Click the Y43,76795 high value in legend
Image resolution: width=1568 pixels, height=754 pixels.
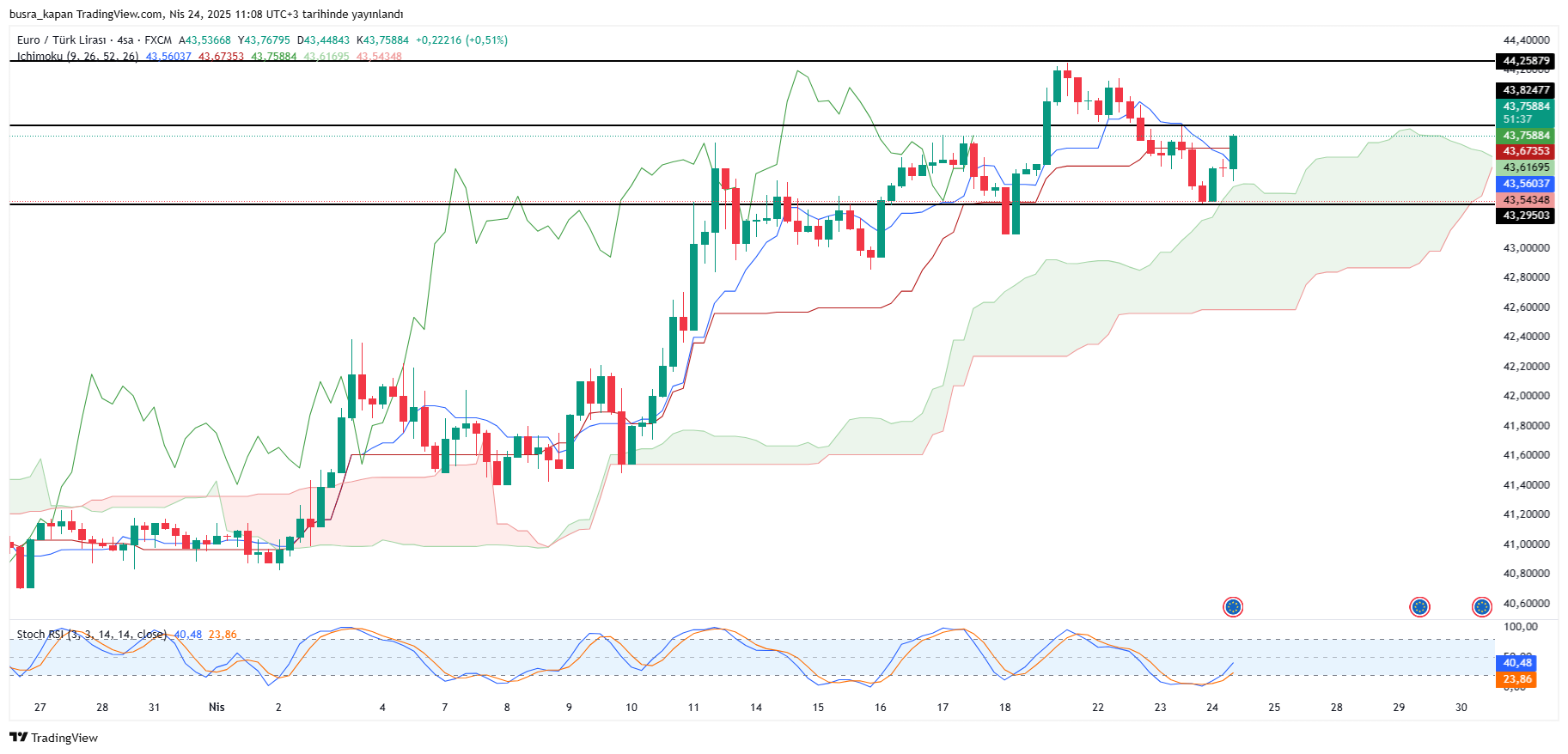click(x=264, y=40)
